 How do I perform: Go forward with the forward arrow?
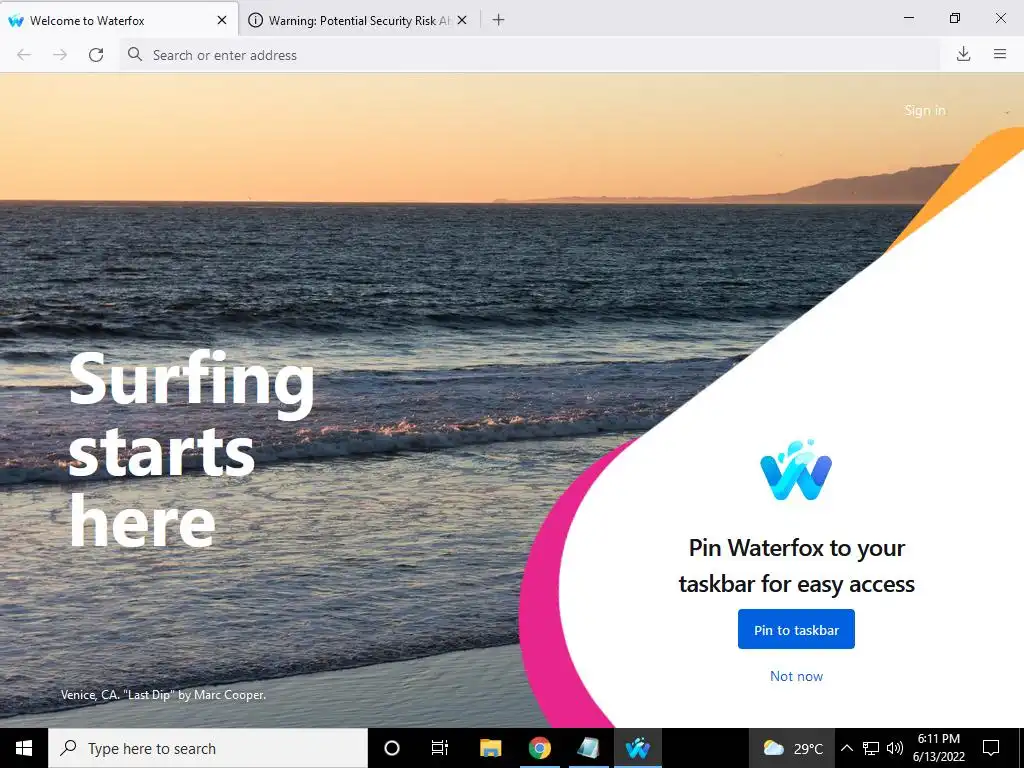tap(60, 55)
